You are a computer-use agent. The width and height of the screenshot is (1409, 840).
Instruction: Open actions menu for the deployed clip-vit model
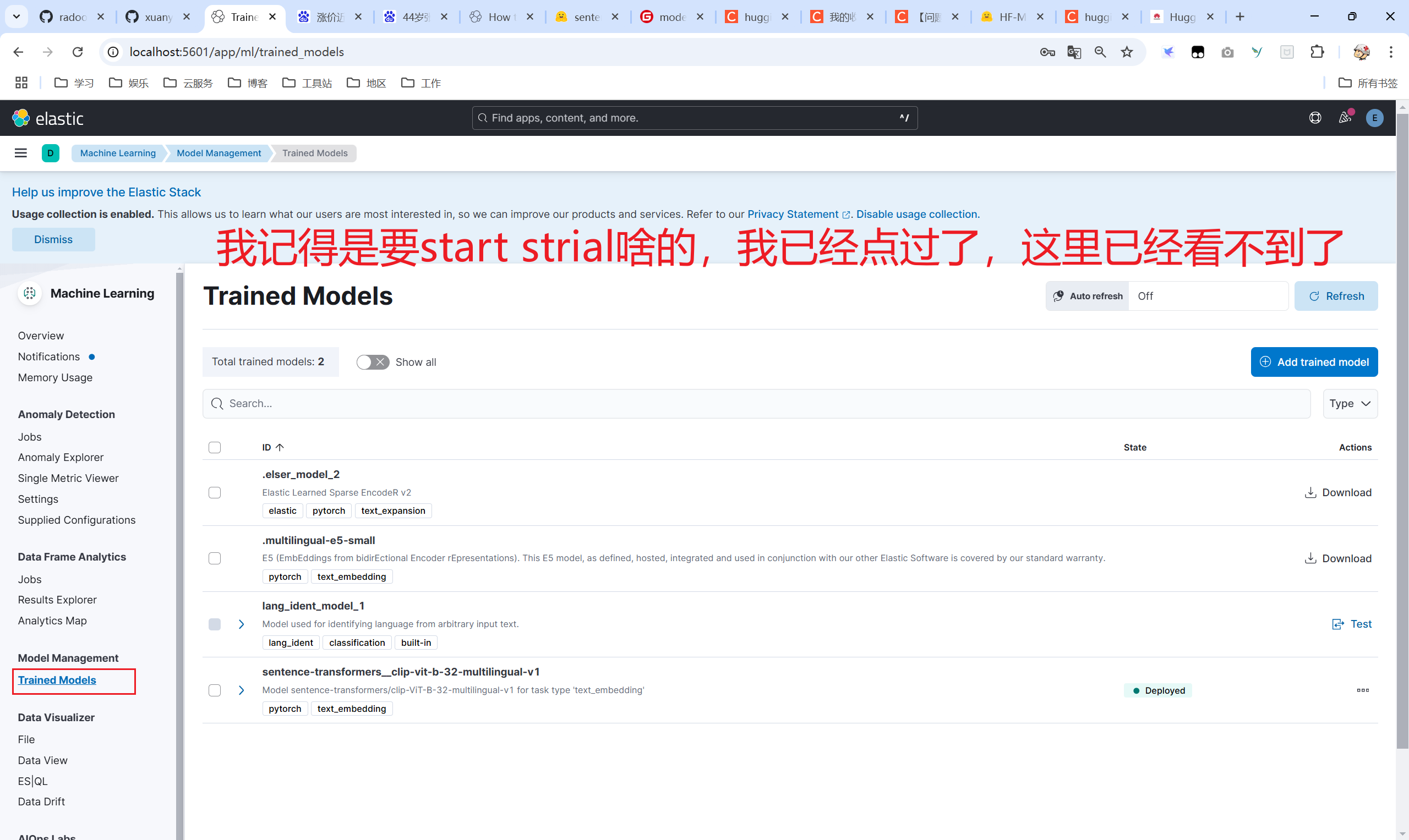(1363, 690)
